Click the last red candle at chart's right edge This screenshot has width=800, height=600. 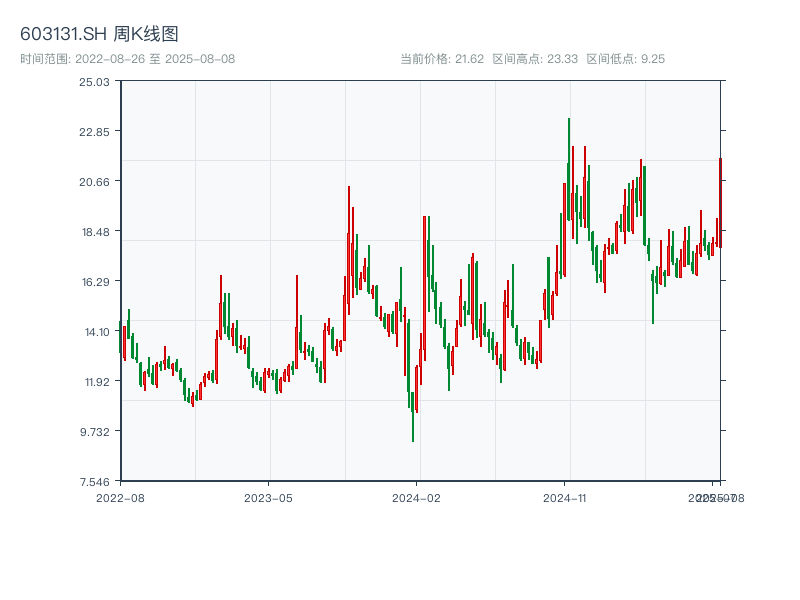pos(720,203)
